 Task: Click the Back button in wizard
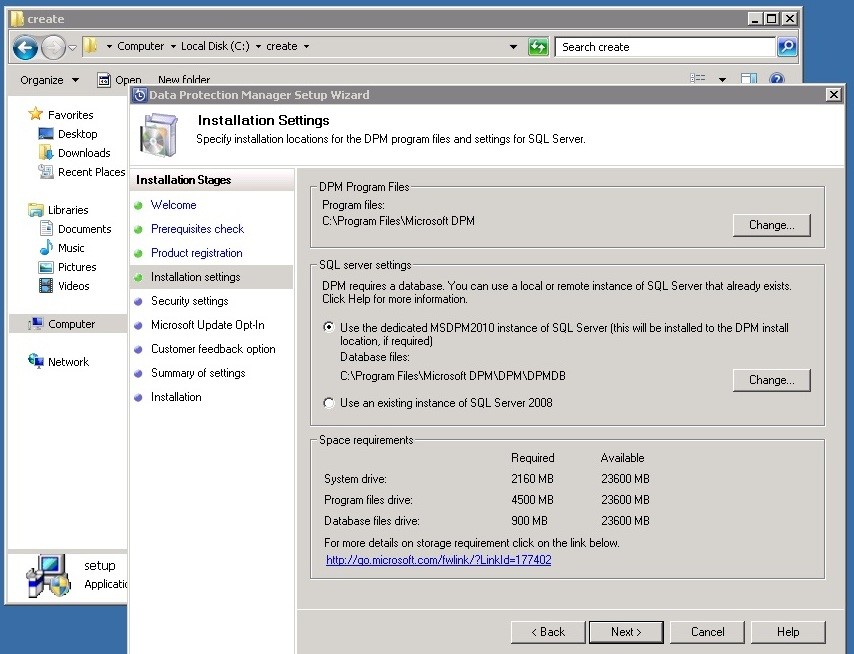pos(548,632)
